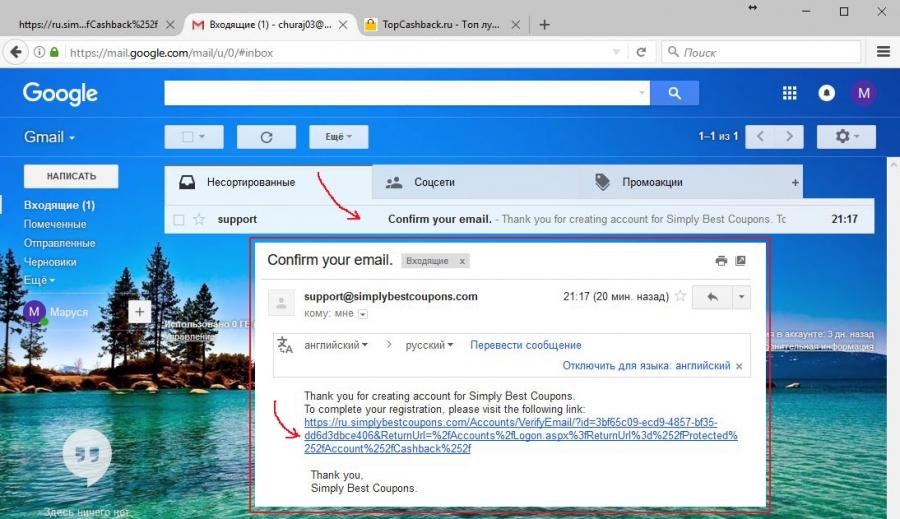Click the blue Gmail search button
Viewport: 900px width, 519px height.
(x=674, y=93)
